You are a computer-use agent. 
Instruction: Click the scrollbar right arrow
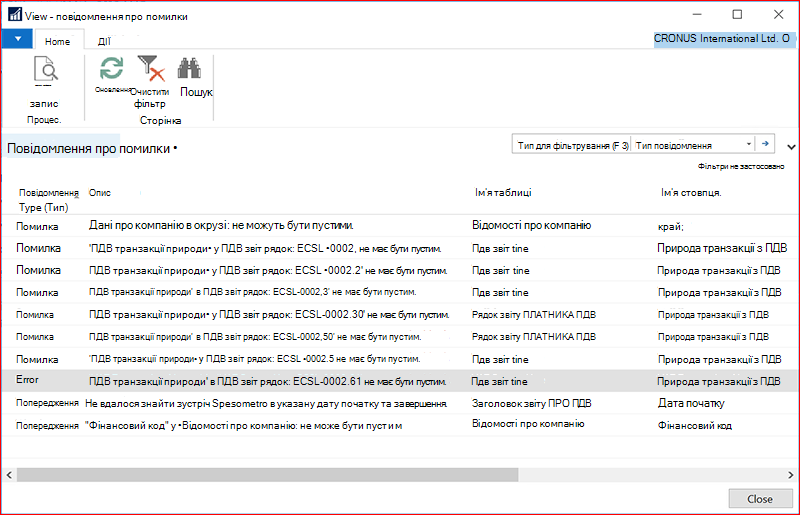click(x=791, y=475)
